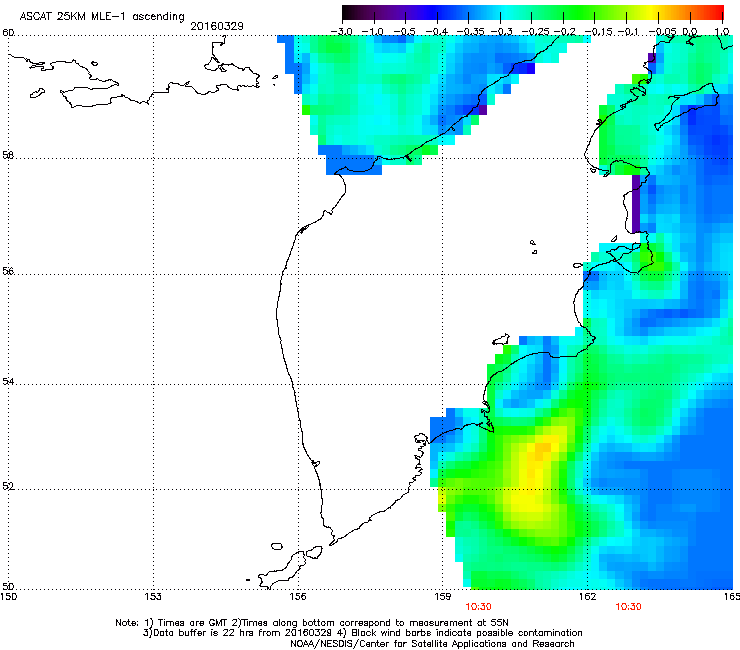Screen dimensions: 740x650
Task: Click the red 10:30 time nearest longitude 159
Action: [478, 607]
